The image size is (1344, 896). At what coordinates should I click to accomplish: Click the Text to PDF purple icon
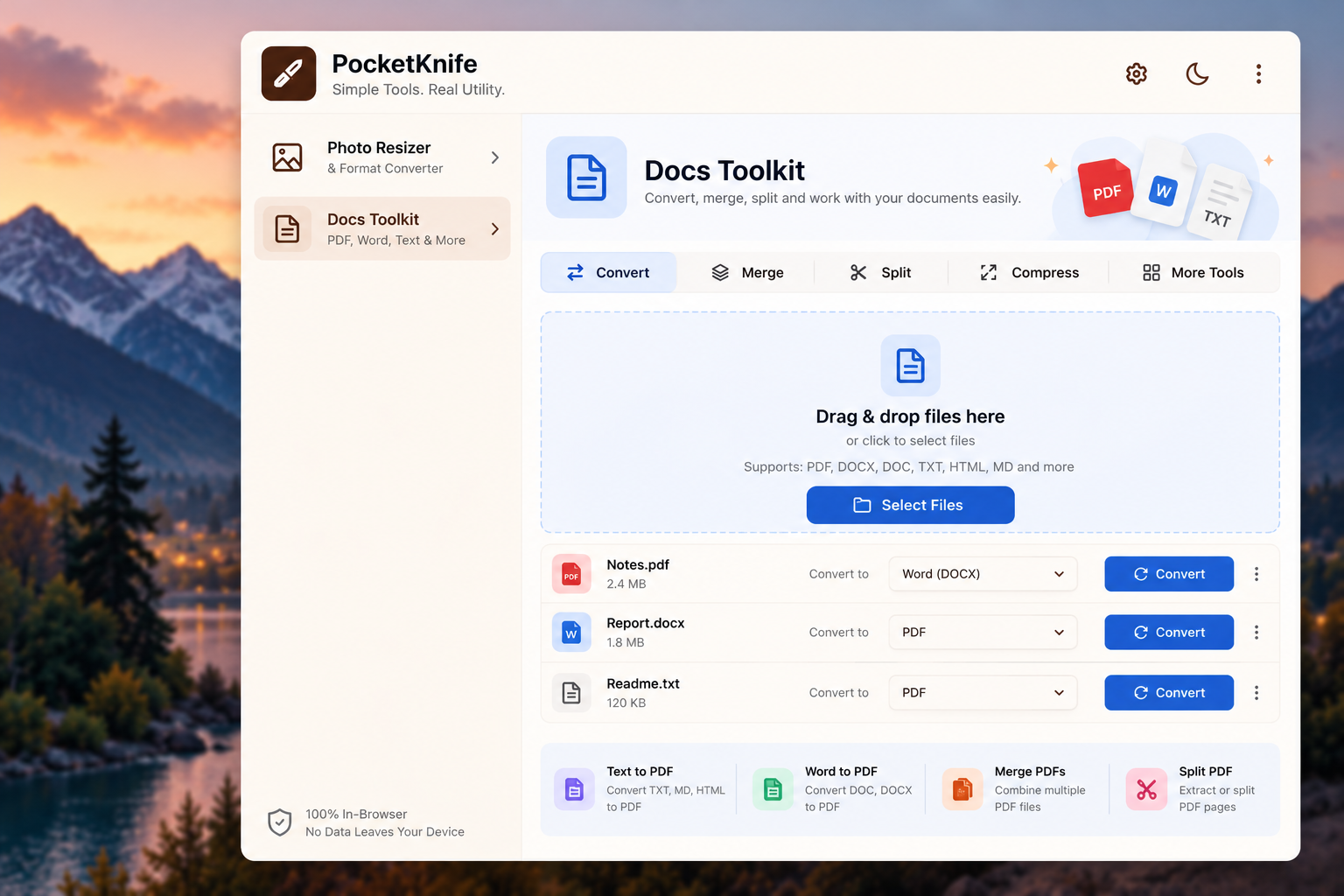tap(574, 789)
